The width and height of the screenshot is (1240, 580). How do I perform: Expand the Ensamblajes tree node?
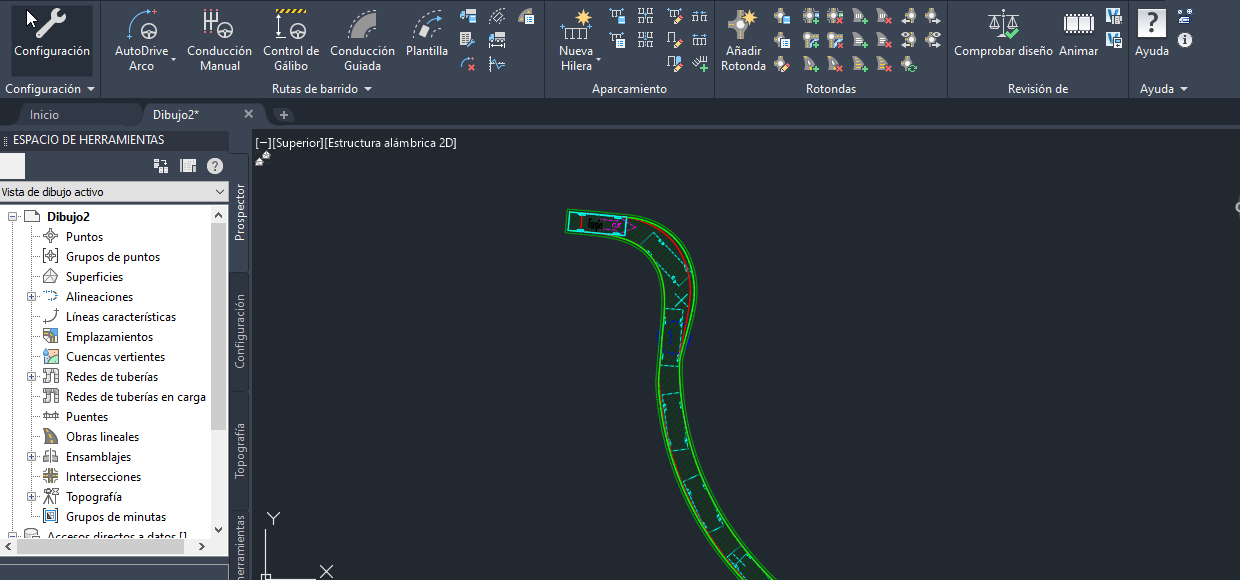[32, 457]
